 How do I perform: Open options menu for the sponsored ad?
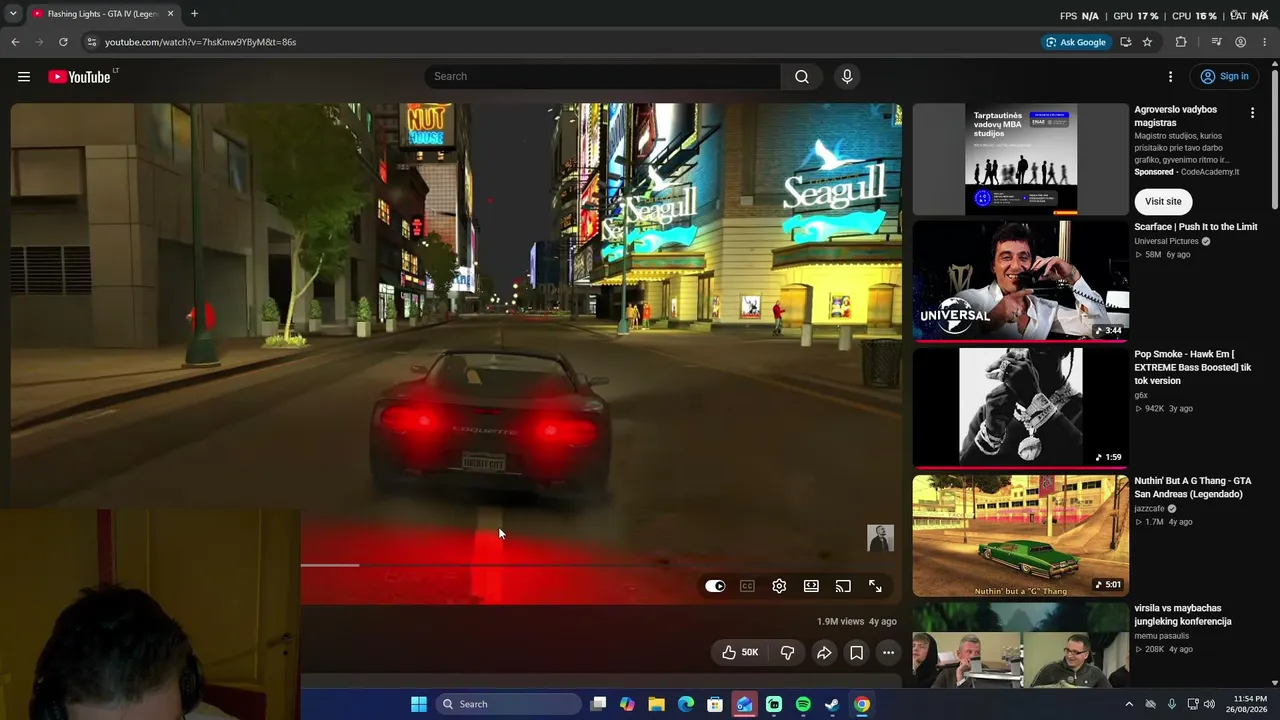1252,114
